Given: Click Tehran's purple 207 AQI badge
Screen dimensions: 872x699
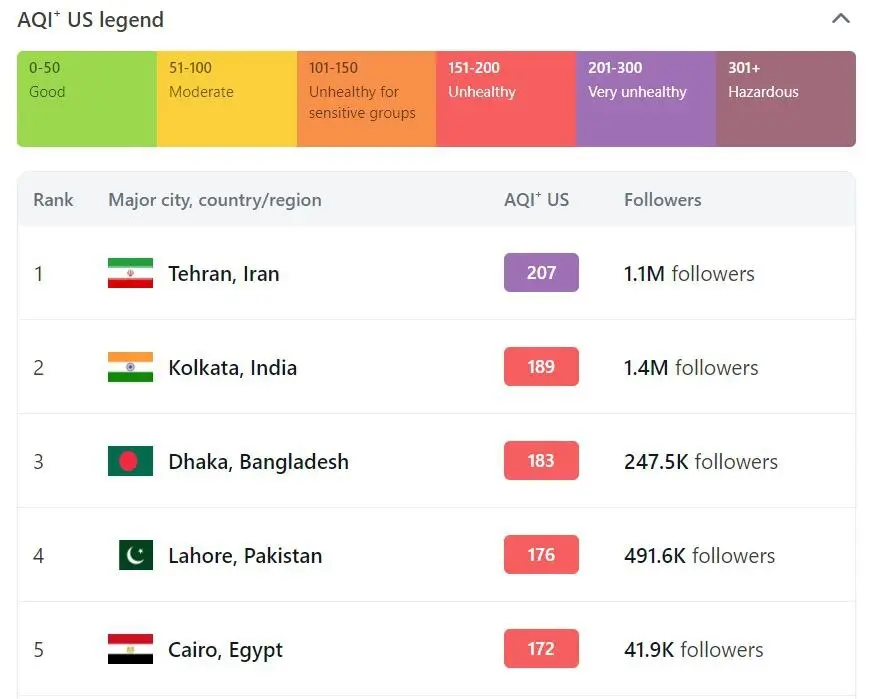Looking at the screenshot, I should coord(541,272).
